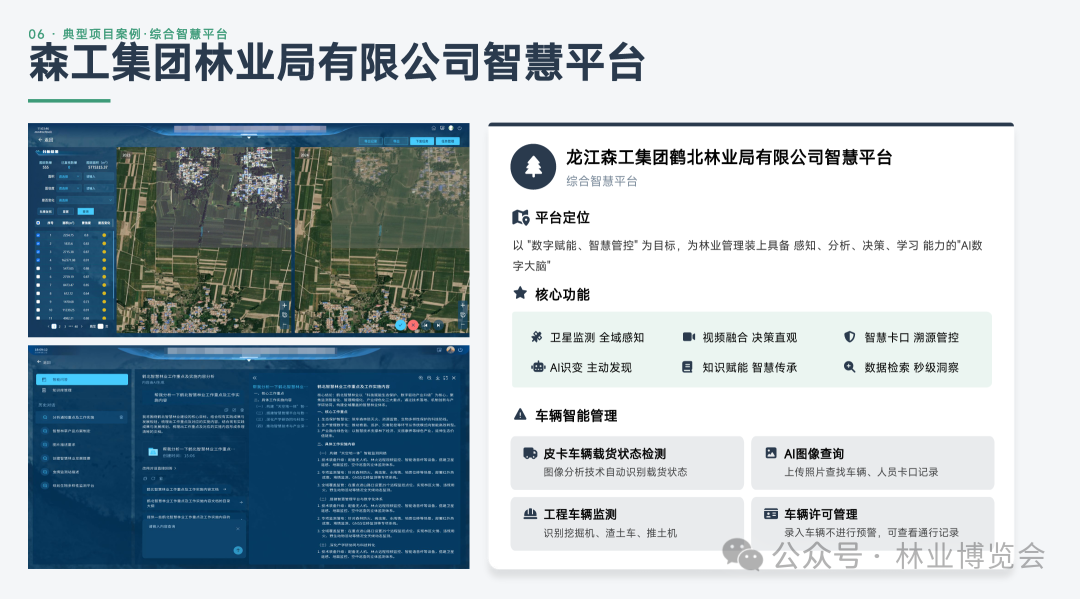Click the star icon on selected history item
Viewport: 1080px width, 599px height.
(121, 417)
